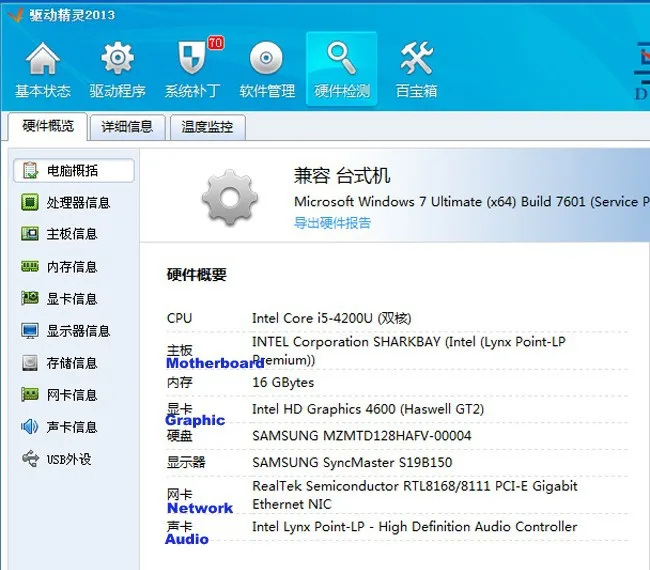Open the 百宝箱 tools icon
The width and height of the screenshot is (650, 570).
[x=417, y=58]
